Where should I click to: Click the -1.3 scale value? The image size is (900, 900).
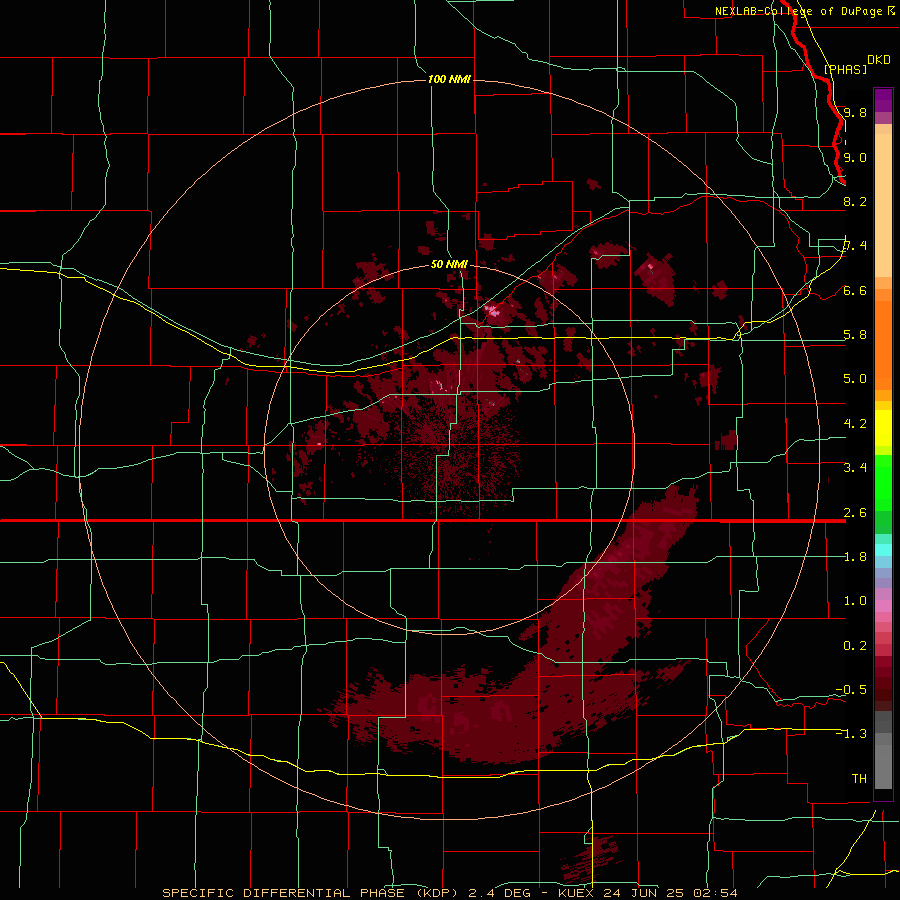pyautogui.click(x=851, y=734)
